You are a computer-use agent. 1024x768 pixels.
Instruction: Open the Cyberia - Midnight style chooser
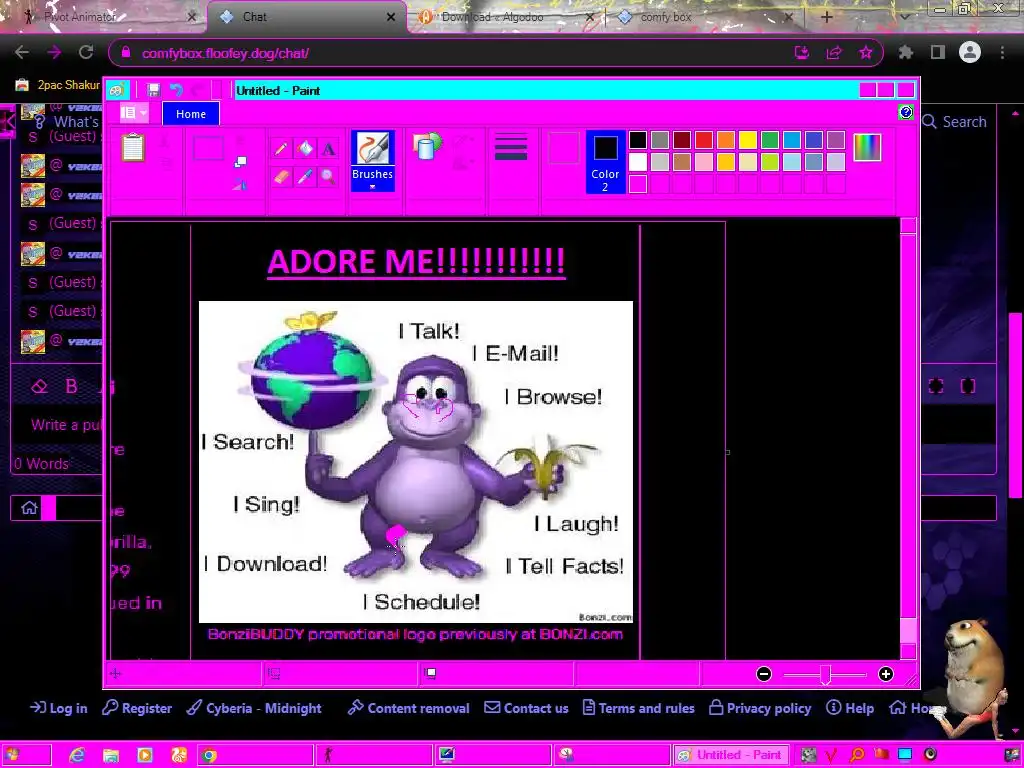(254, 708)
